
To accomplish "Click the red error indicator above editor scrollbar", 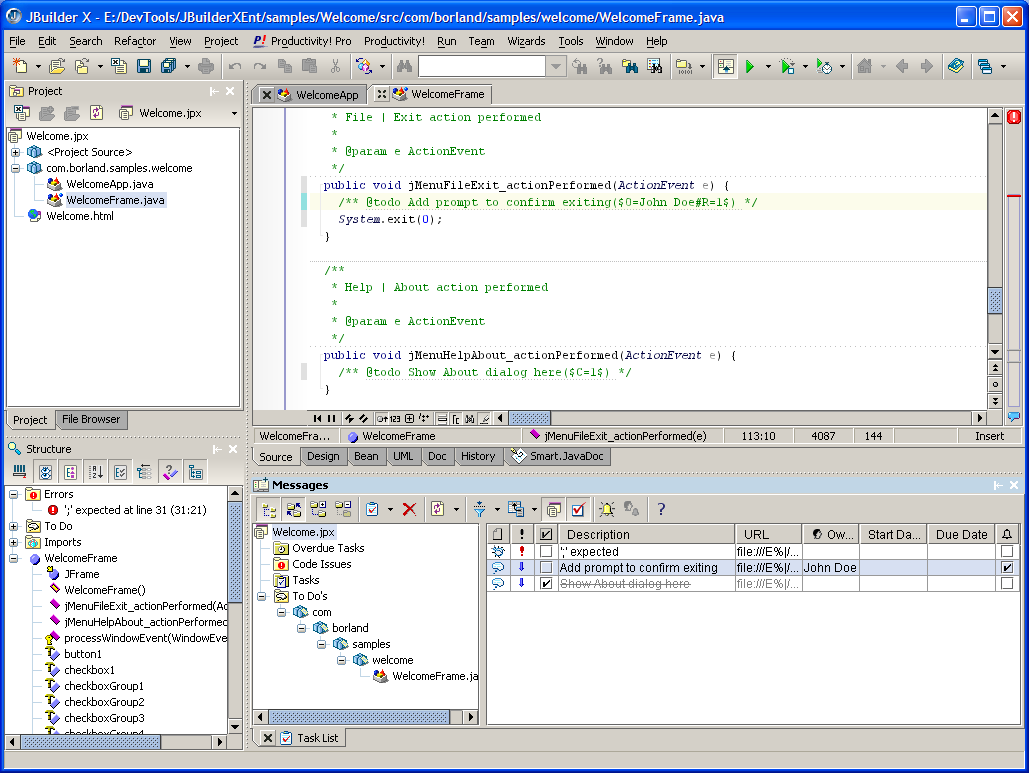I will coord(1014,117).
